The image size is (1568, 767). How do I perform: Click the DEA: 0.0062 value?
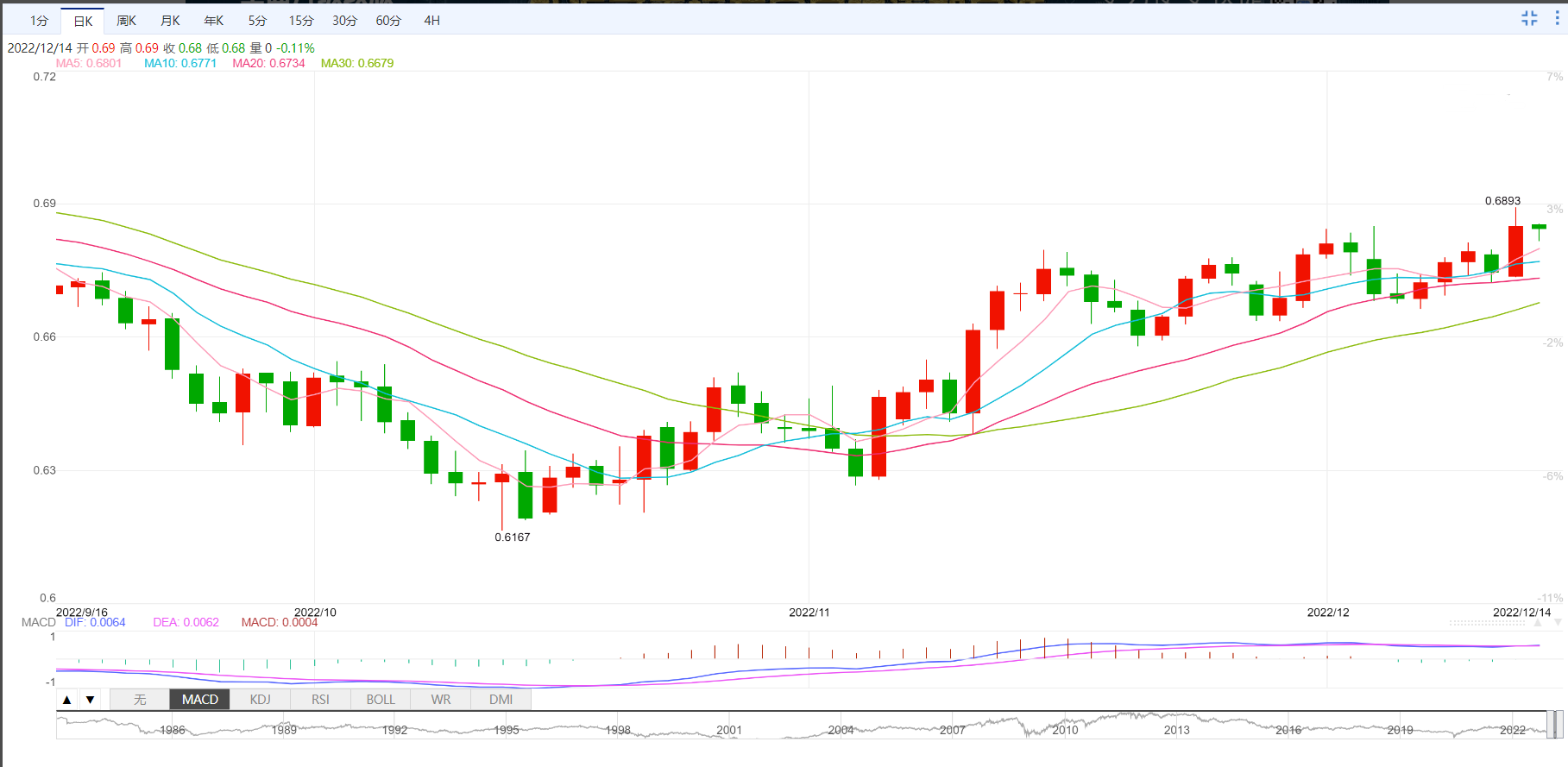pos(186,622)
